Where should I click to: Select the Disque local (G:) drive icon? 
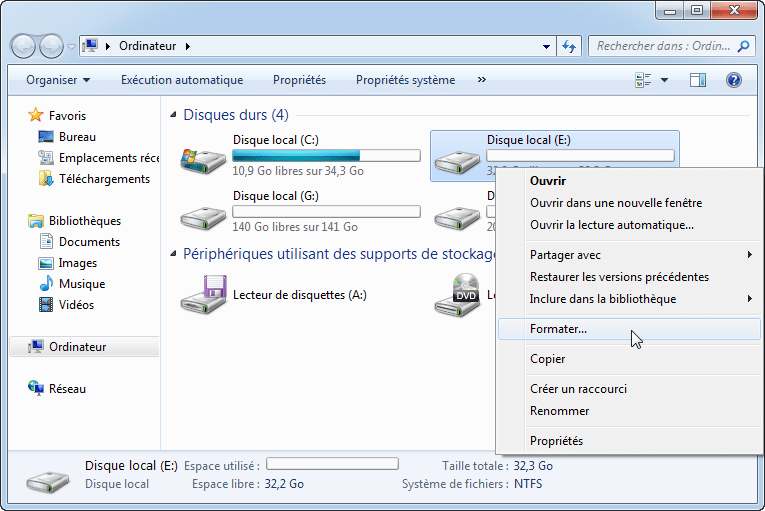(x=203, y=218)
